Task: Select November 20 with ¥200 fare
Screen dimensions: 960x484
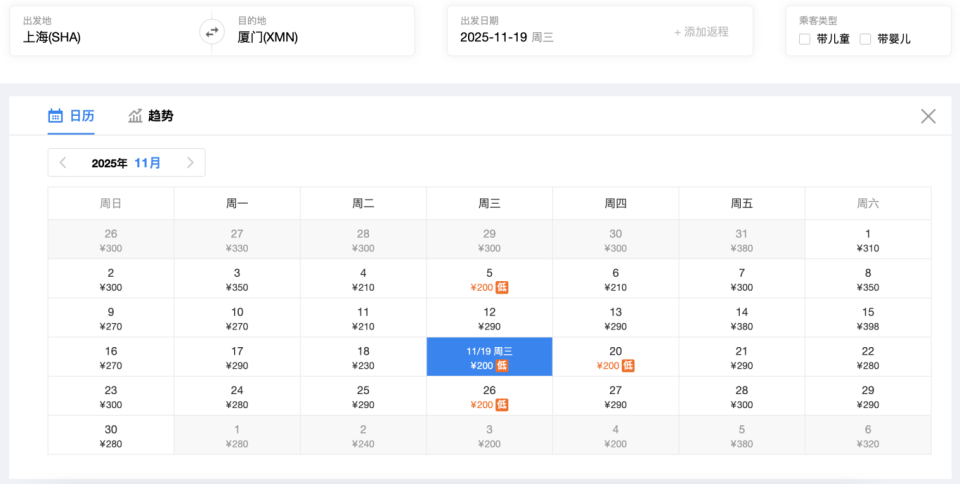Action: [x=615, y=358]
